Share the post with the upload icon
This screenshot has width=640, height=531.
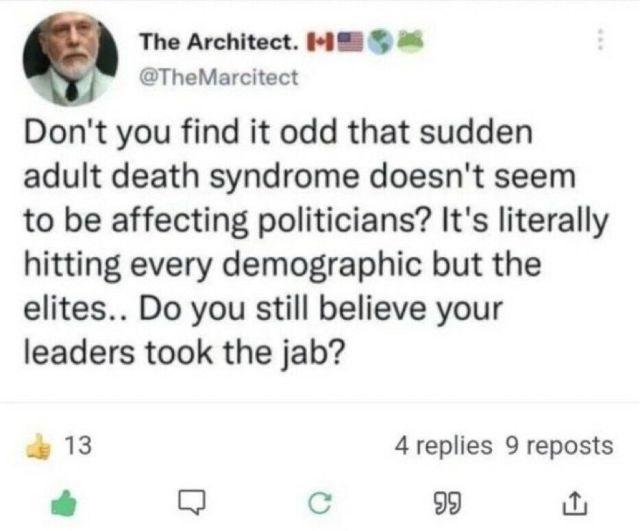(x=575, y=503)
